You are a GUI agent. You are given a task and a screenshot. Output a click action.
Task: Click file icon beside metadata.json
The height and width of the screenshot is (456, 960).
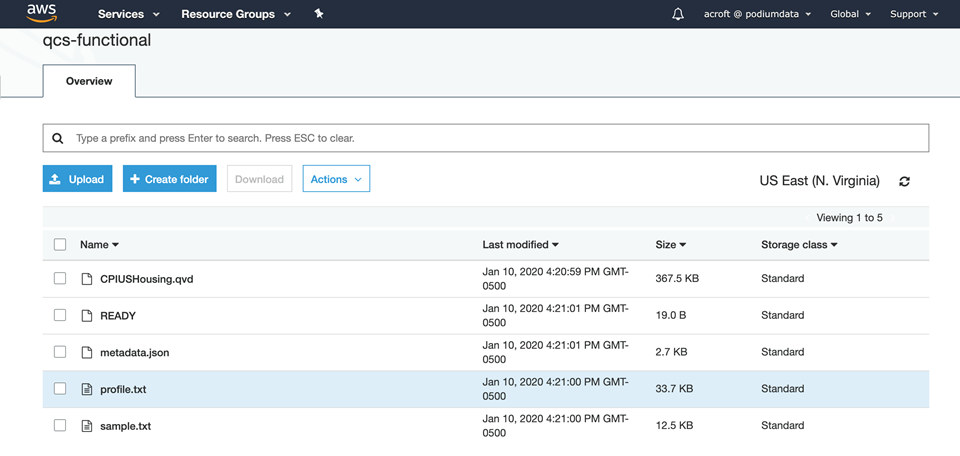click(86, 352)
